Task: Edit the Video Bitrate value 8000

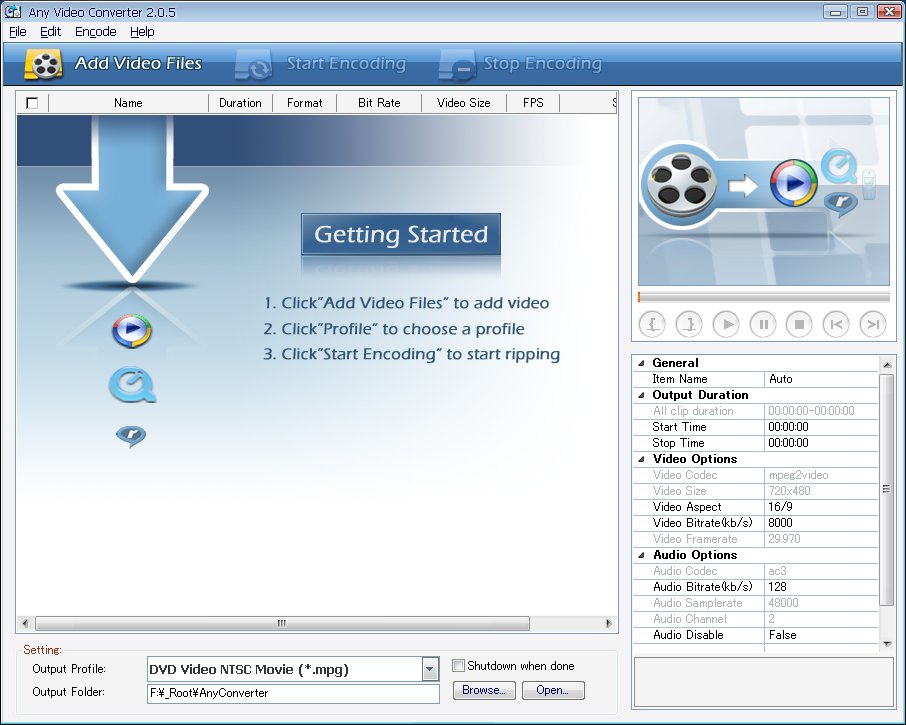Action: (x=820, y=523)
